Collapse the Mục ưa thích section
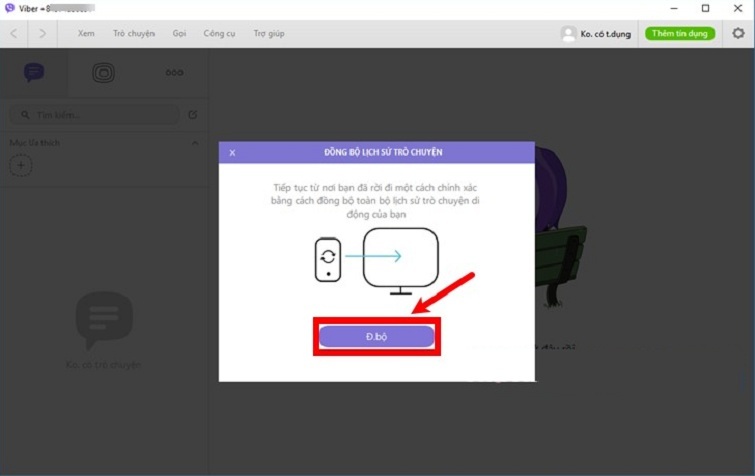 [195, 143]
